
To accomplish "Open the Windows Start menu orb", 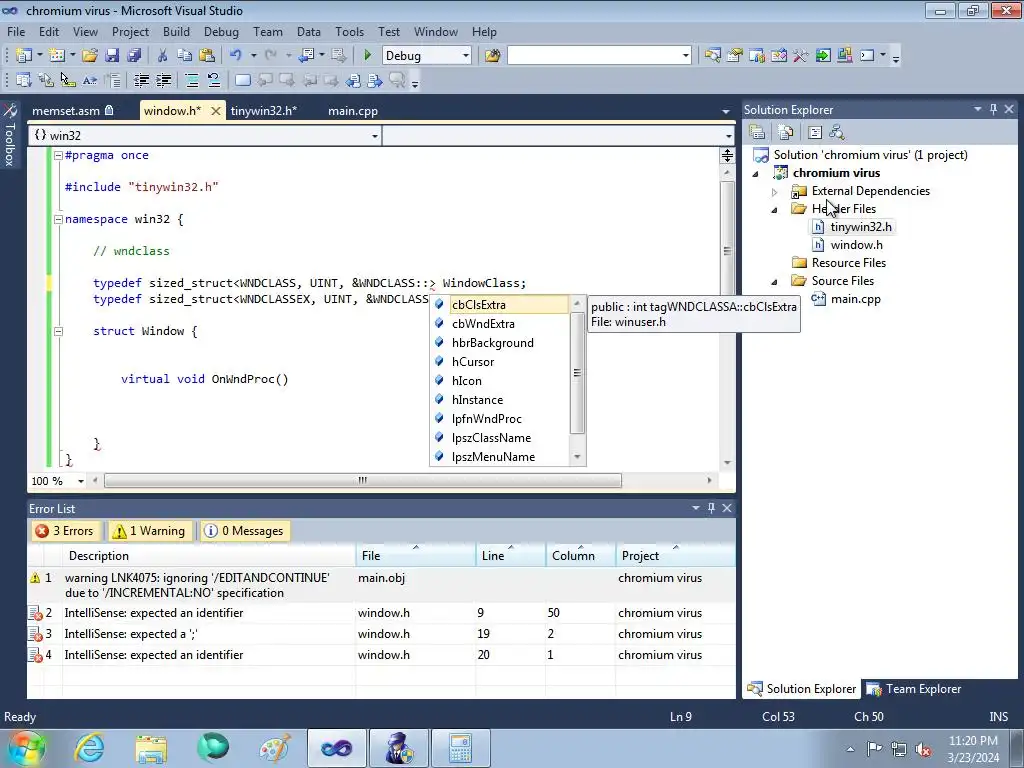I will pos(26,748).
